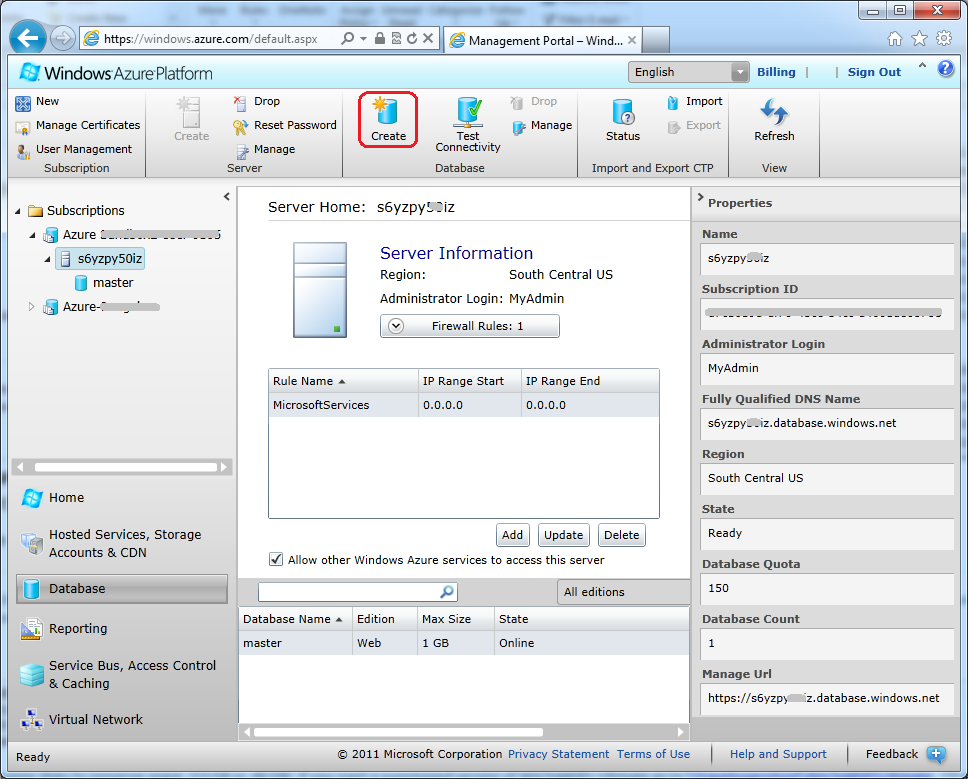Click the Manage Url field
This screenshot has height=779, width=968.
[x=827, y=699]
